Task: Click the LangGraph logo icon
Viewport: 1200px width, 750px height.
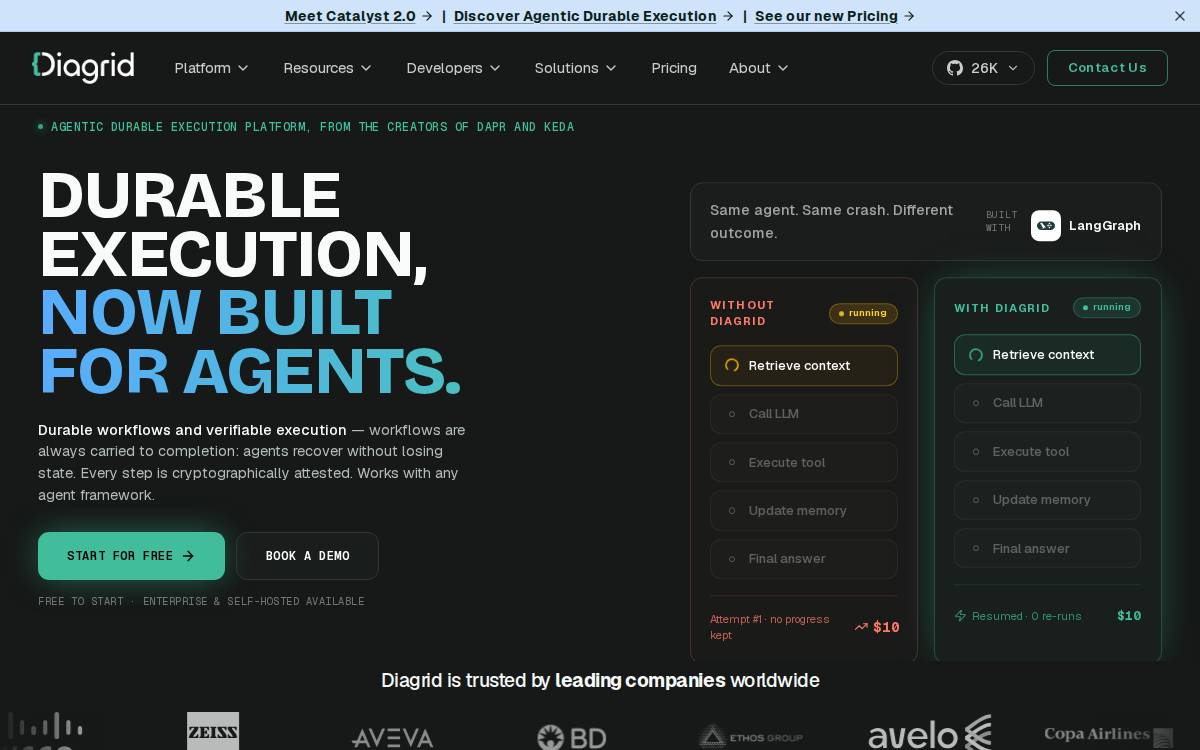Action: [1046, 226]
